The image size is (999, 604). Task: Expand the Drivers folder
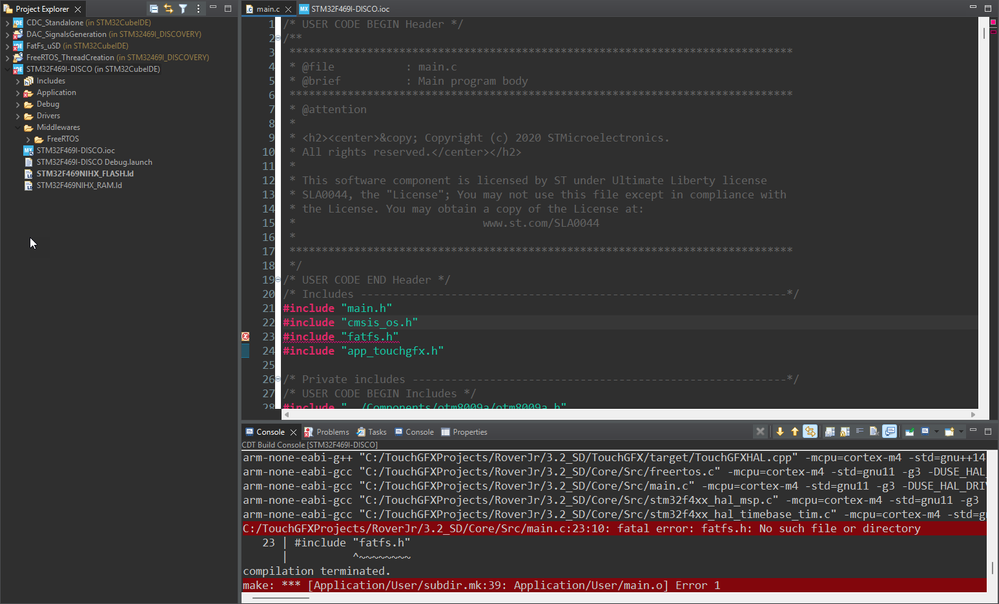pos(17,116)
